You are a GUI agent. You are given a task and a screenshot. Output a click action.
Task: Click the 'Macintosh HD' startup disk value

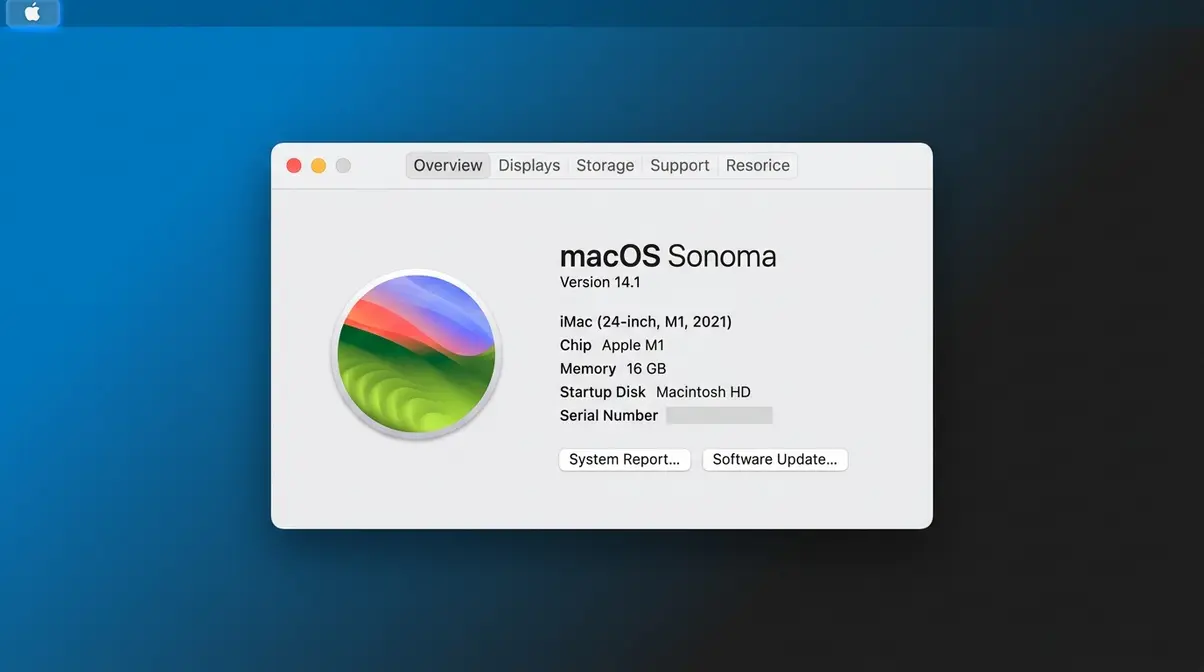coord(703,392)
